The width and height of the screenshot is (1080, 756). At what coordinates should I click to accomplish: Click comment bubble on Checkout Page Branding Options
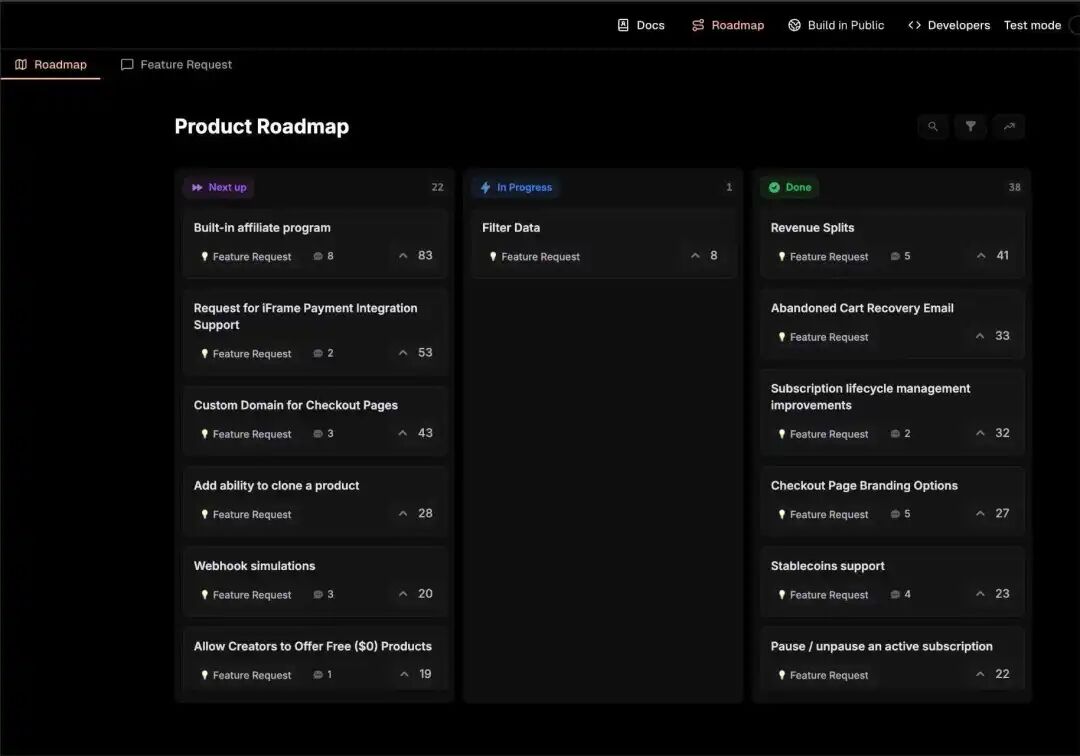point(895,514)
